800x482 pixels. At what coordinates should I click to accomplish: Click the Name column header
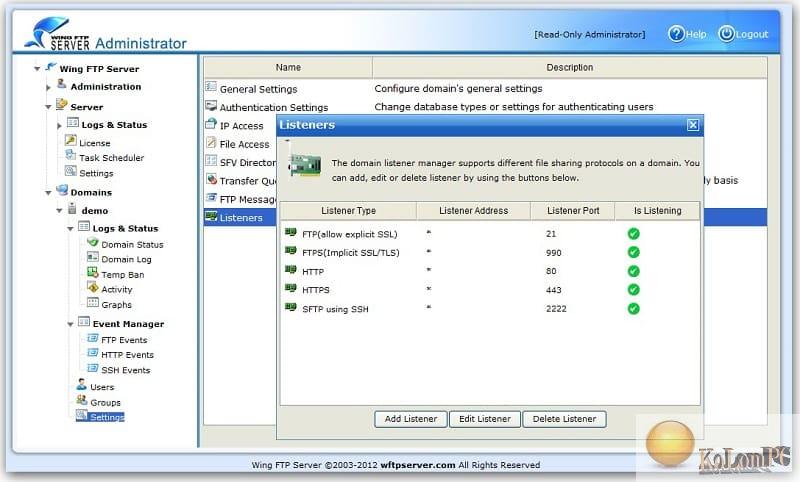coord(288,67)
